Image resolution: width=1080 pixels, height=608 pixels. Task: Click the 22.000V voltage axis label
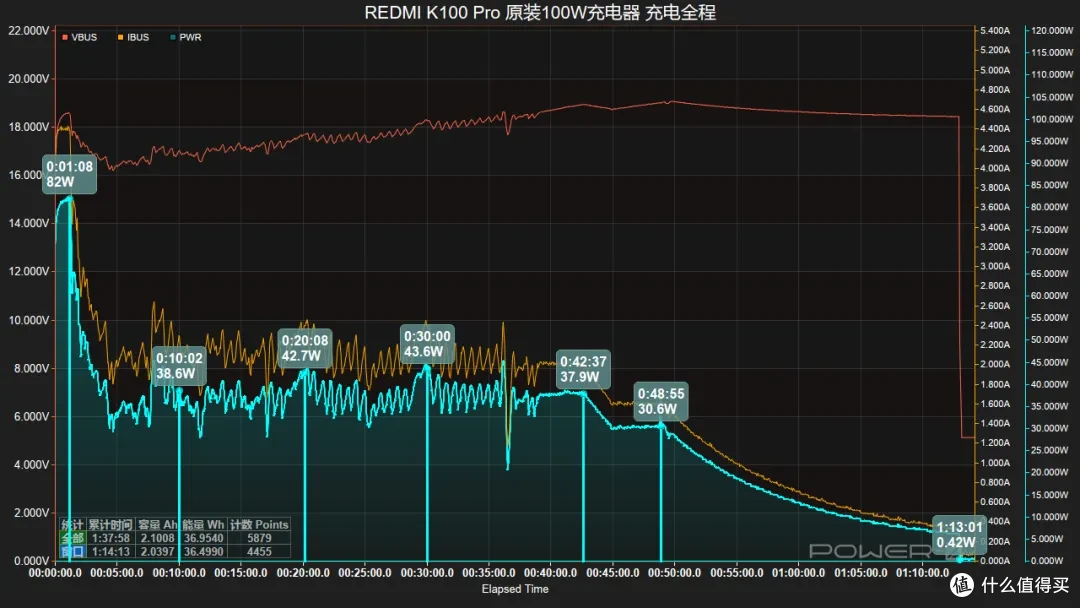pyautogui.click(x=28, y=31)
